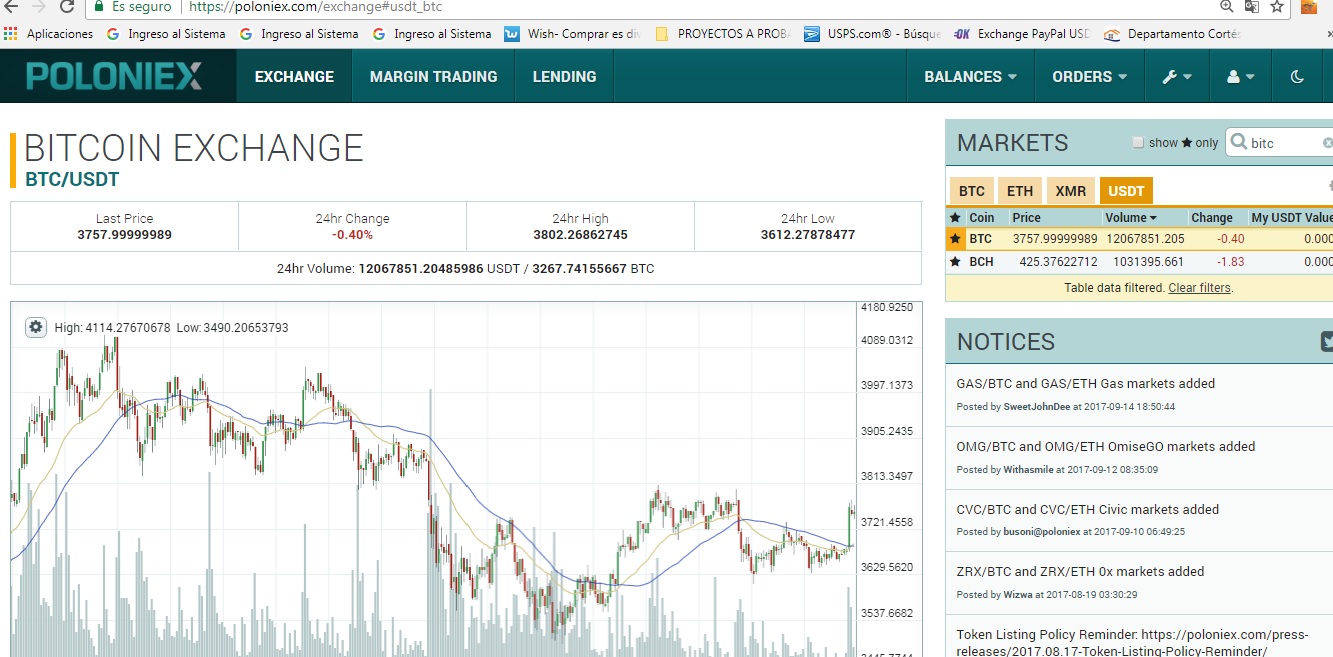This screenshot has height=657, width=1333.
Task: Open GAS/BTC Gas markets added notice
Action: pyautogui.click(x=1086, y=383)
